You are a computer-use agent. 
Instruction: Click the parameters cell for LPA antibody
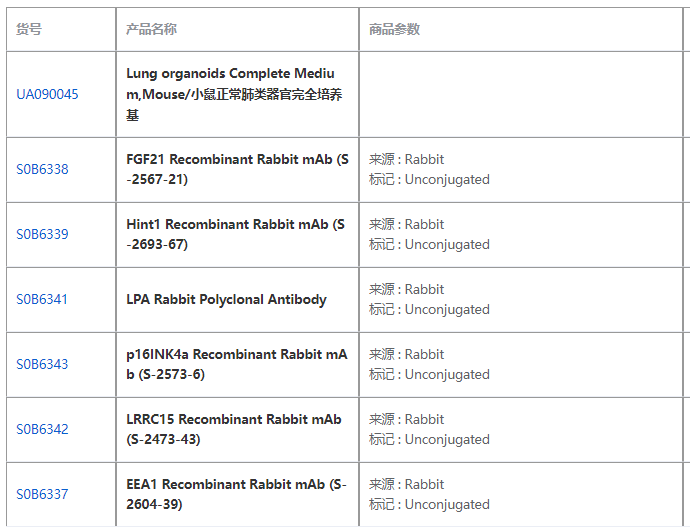point(429,300)
